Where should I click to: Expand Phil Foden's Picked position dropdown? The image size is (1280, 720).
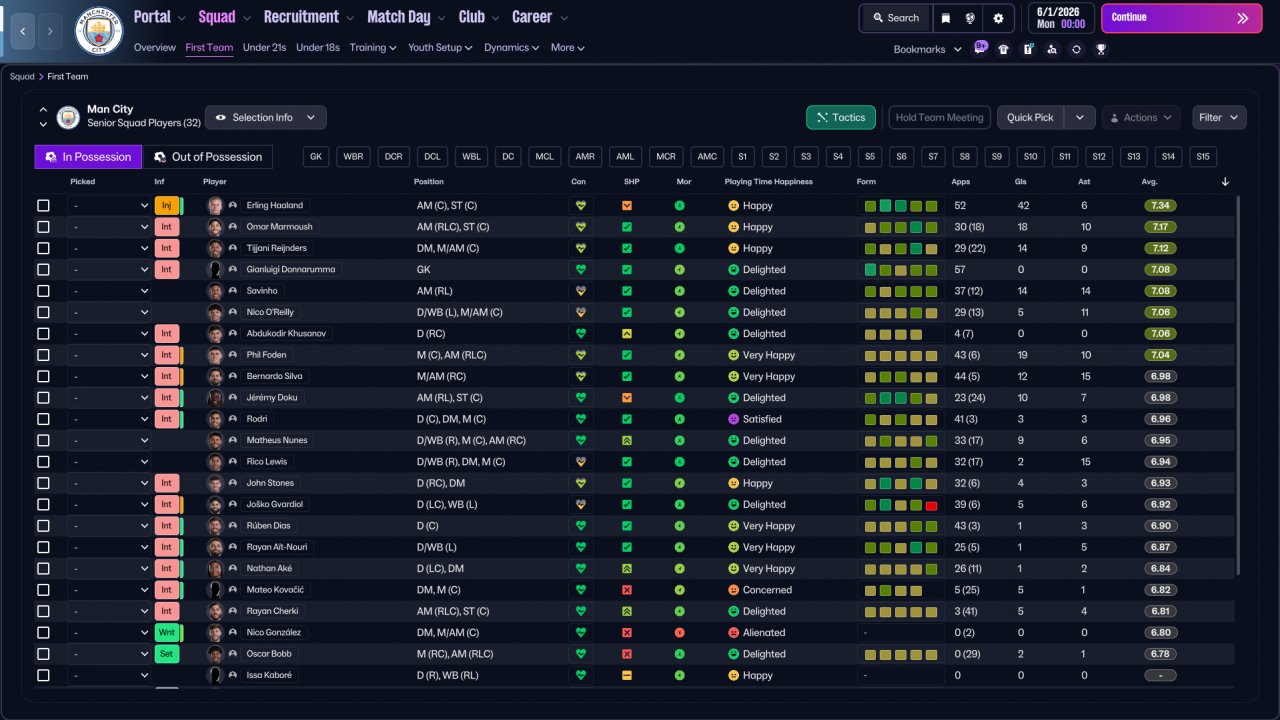pyautogui.click(x=110, y=355)
